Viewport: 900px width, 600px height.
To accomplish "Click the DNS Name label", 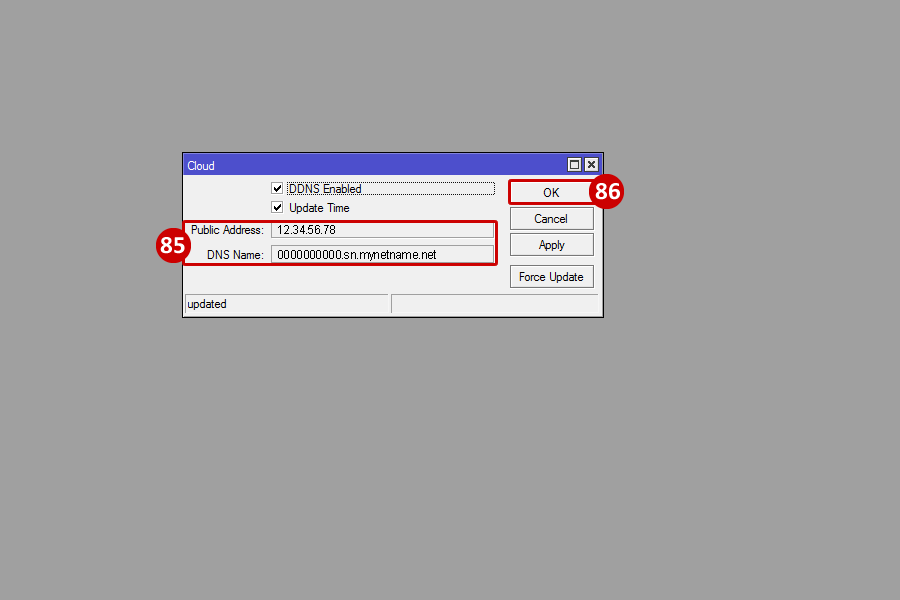I will (235, 255).
